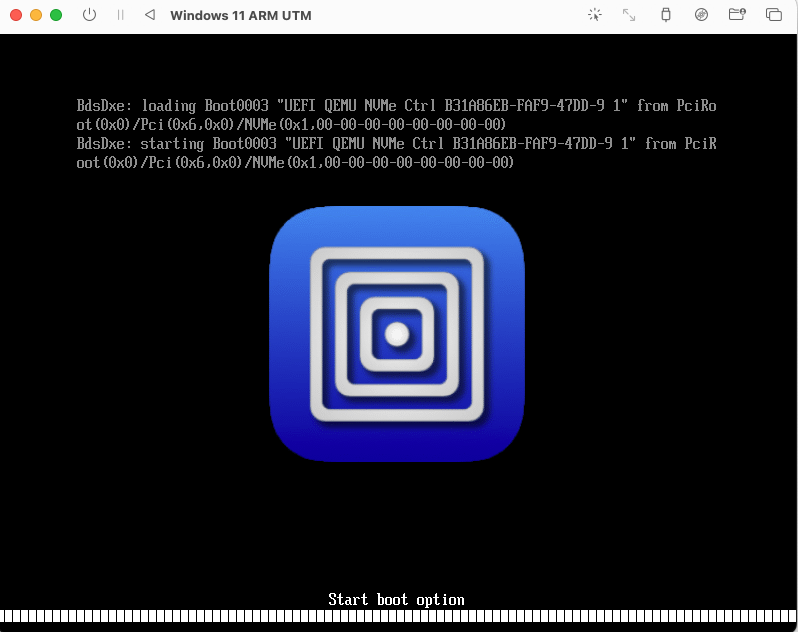Minimize the UTM virtual machine window

coord(36,15)
